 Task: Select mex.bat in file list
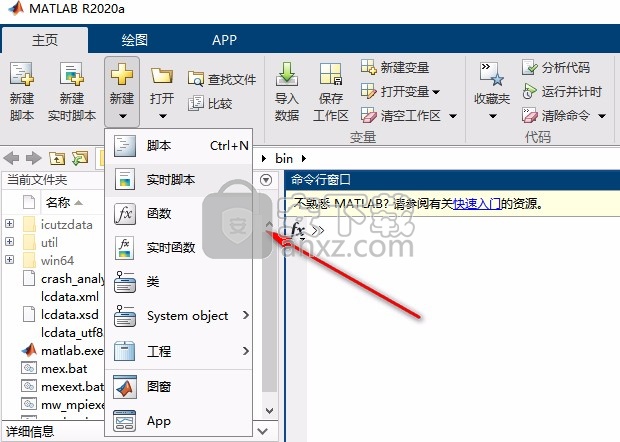click(x=54, y=368)
